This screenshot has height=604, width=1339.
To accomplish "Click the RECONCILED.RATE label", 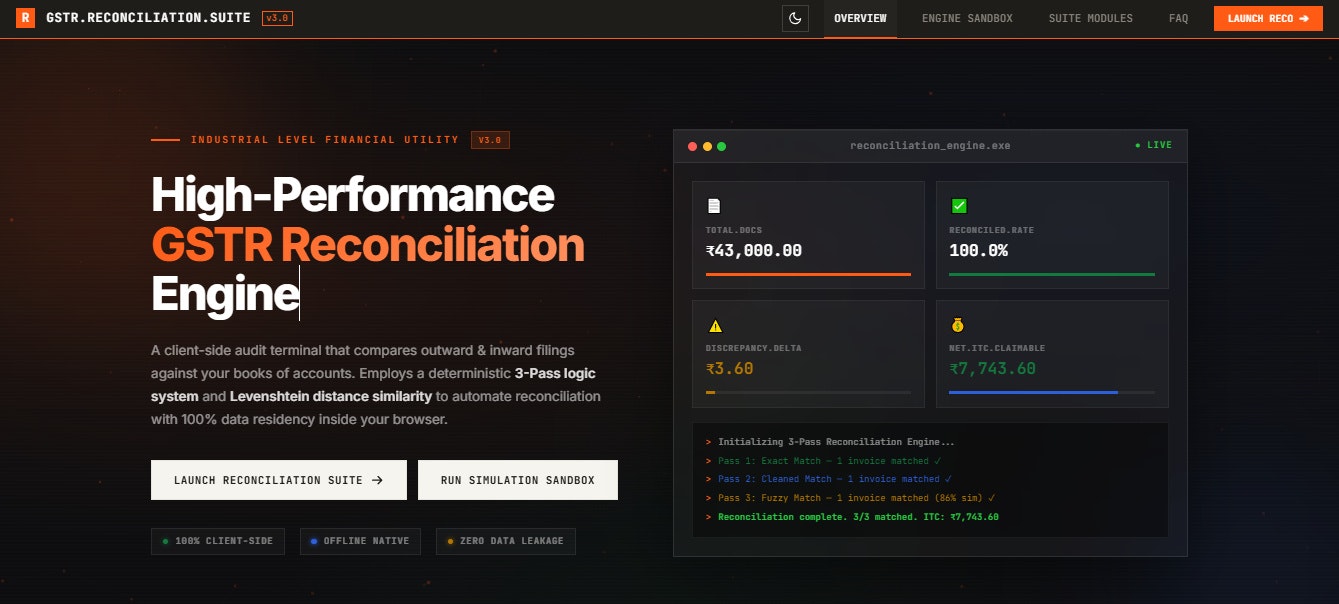I will coord(992,230).
